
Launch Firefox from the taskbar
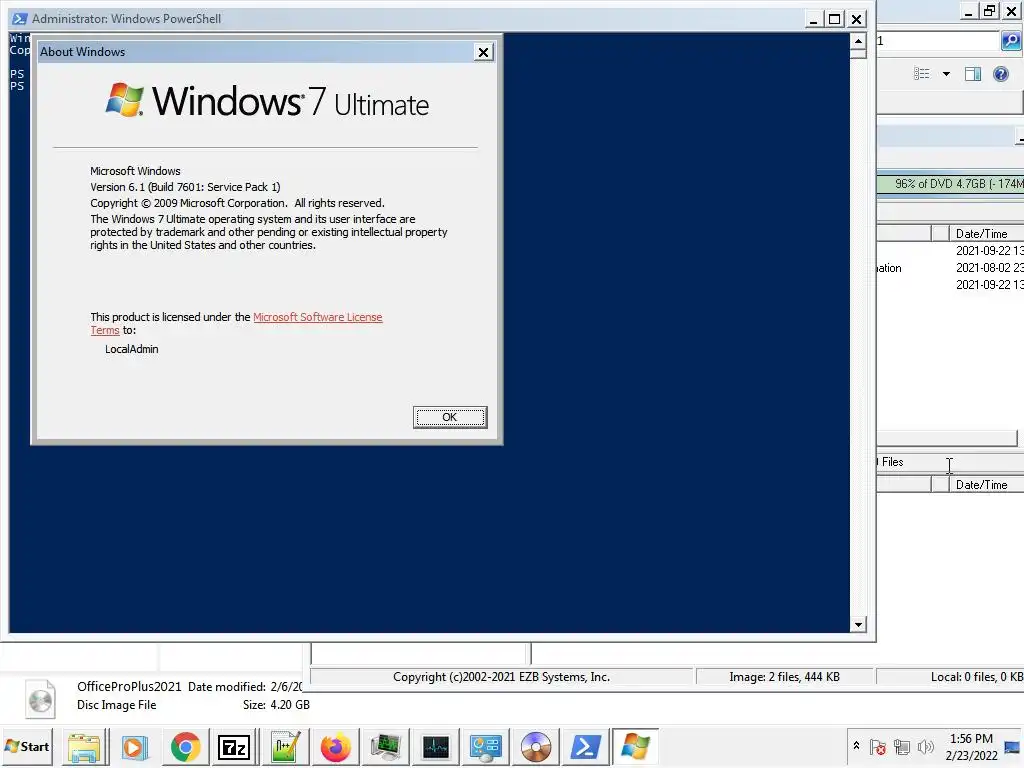click(335, 747)
